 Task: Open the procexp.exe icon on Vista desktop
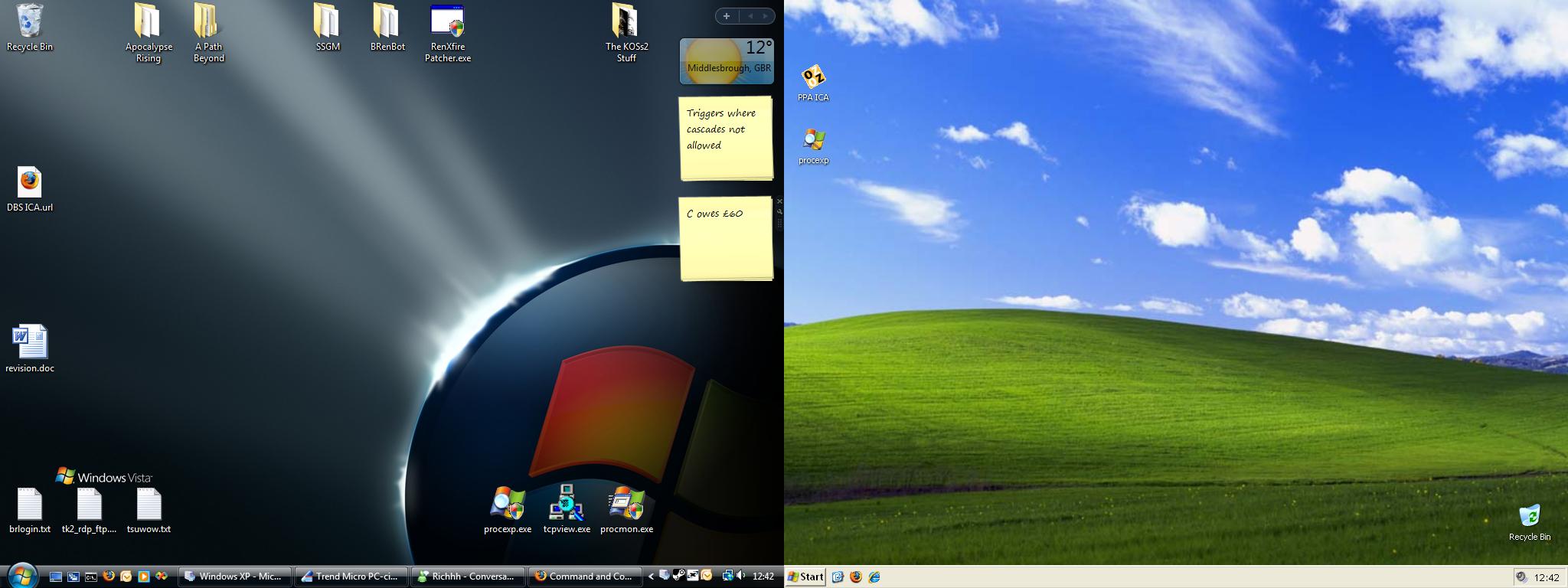click(x=507, y=505)
